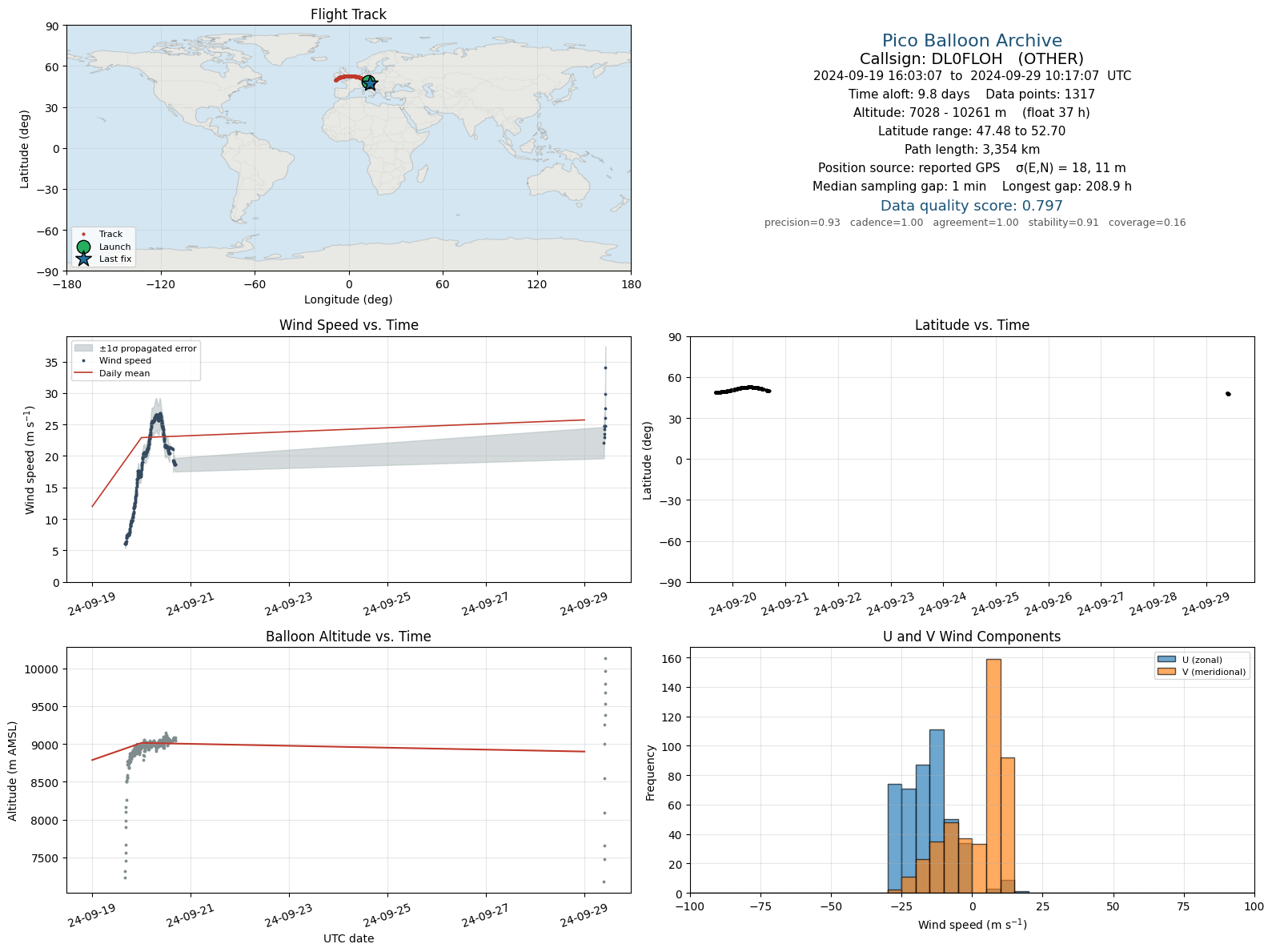Screen dimensions: 1272x952
Task: Click the histogram's 'Wind speed (m s⁻¹)' x-axis label
Action: point(972,925)
